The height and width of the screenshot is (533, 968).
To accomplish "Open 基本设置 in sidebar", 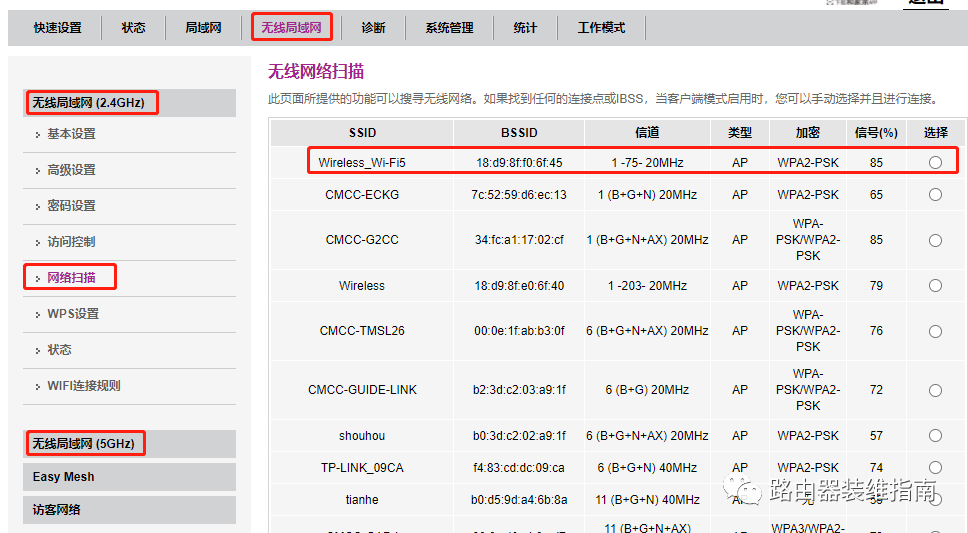I will (x=72, y=134).
